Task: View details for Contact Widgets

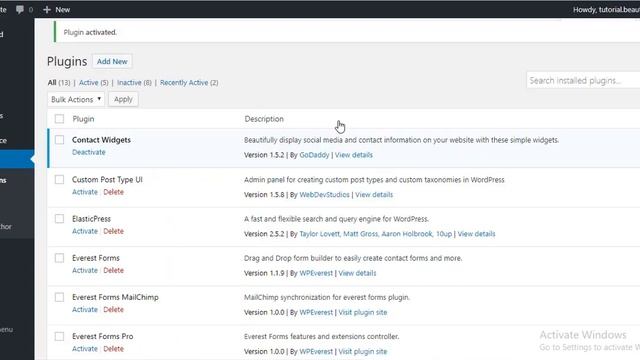Action: click(353, 155)
